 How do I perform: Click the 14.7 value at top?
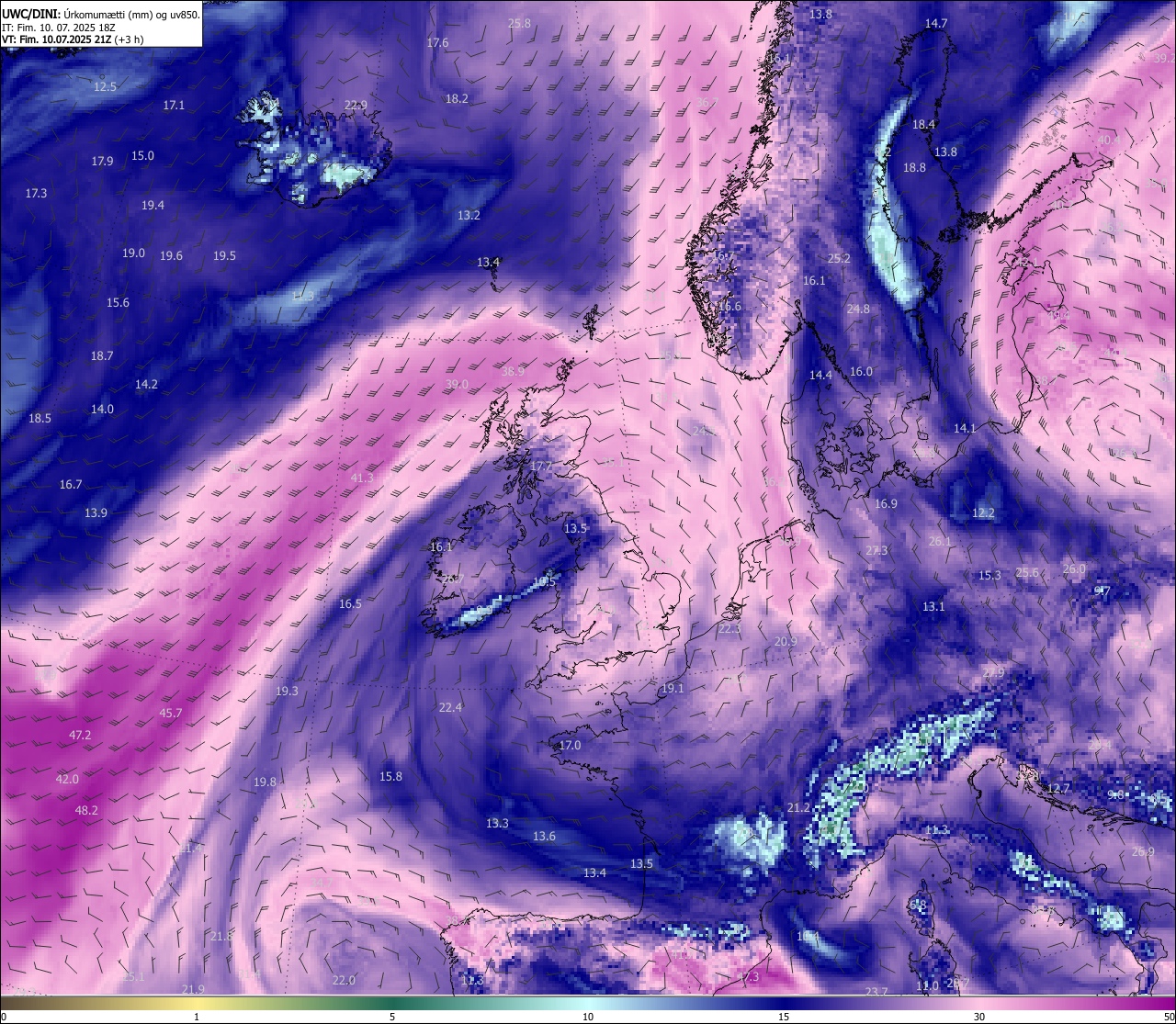click(x=936, y=23)
